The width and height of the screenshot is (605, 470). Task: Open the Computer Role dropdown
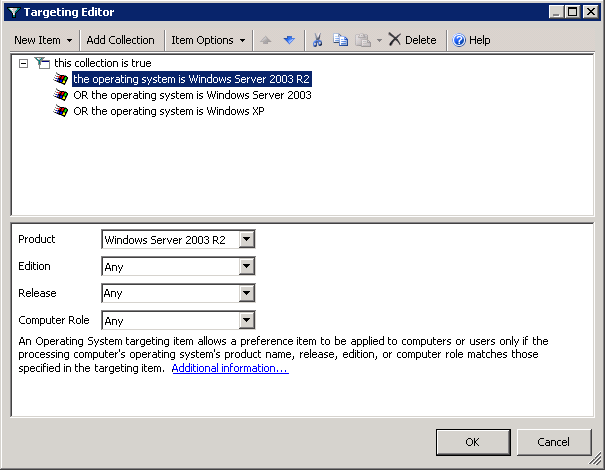(x=247, y=320)
